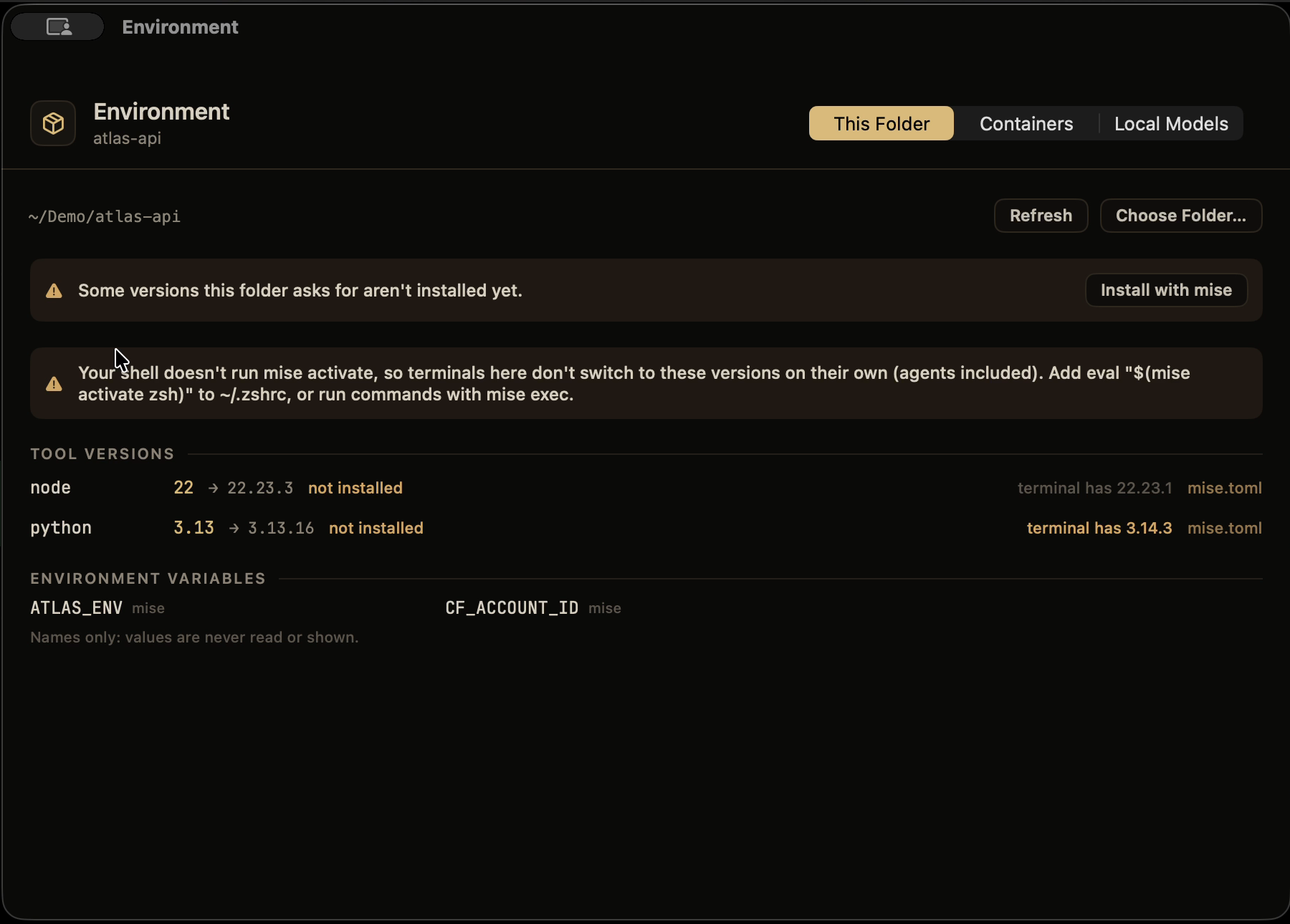
Task: Click the CF_ACCOUNT_ID variable name
Action: point(512,608)
